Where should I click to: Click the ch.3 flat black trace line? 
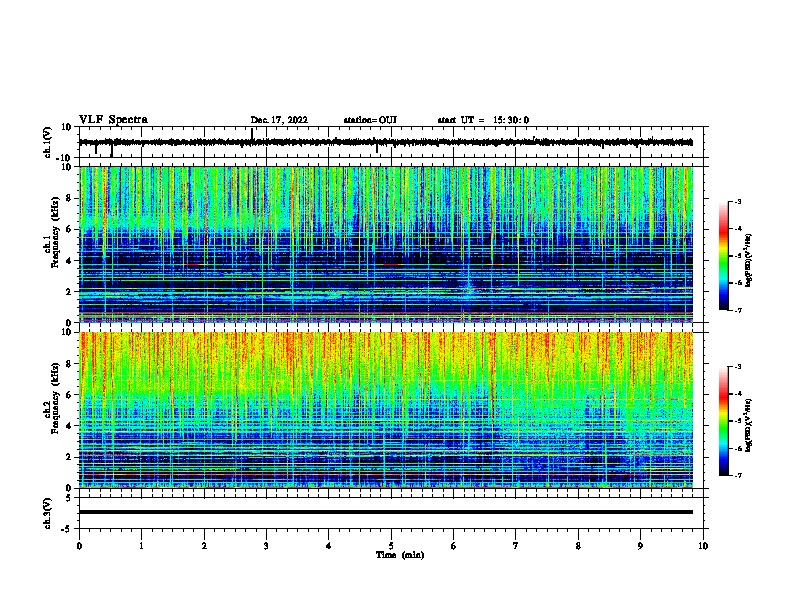tap(386, 512)
